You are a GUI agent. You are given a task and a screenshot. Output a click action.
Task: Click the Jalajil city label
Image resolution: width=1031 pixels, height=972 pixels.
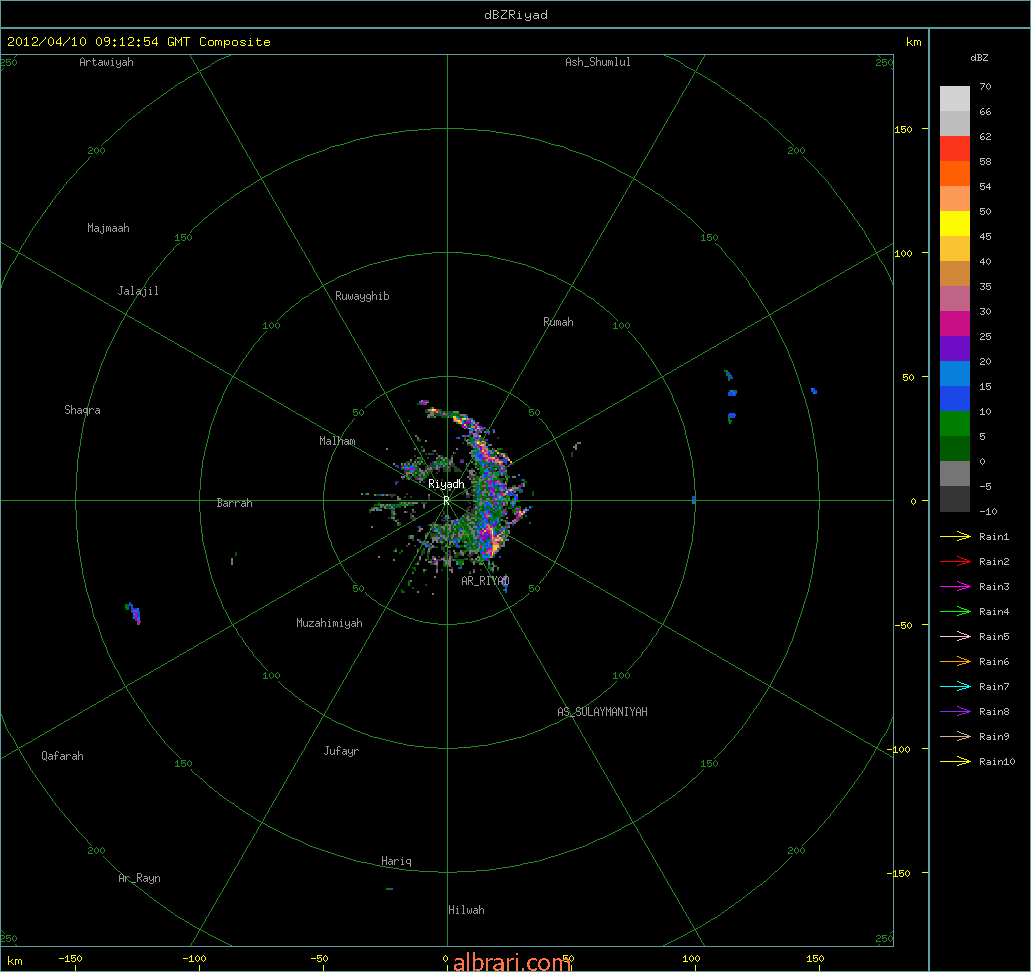click(x=138, y=291)
